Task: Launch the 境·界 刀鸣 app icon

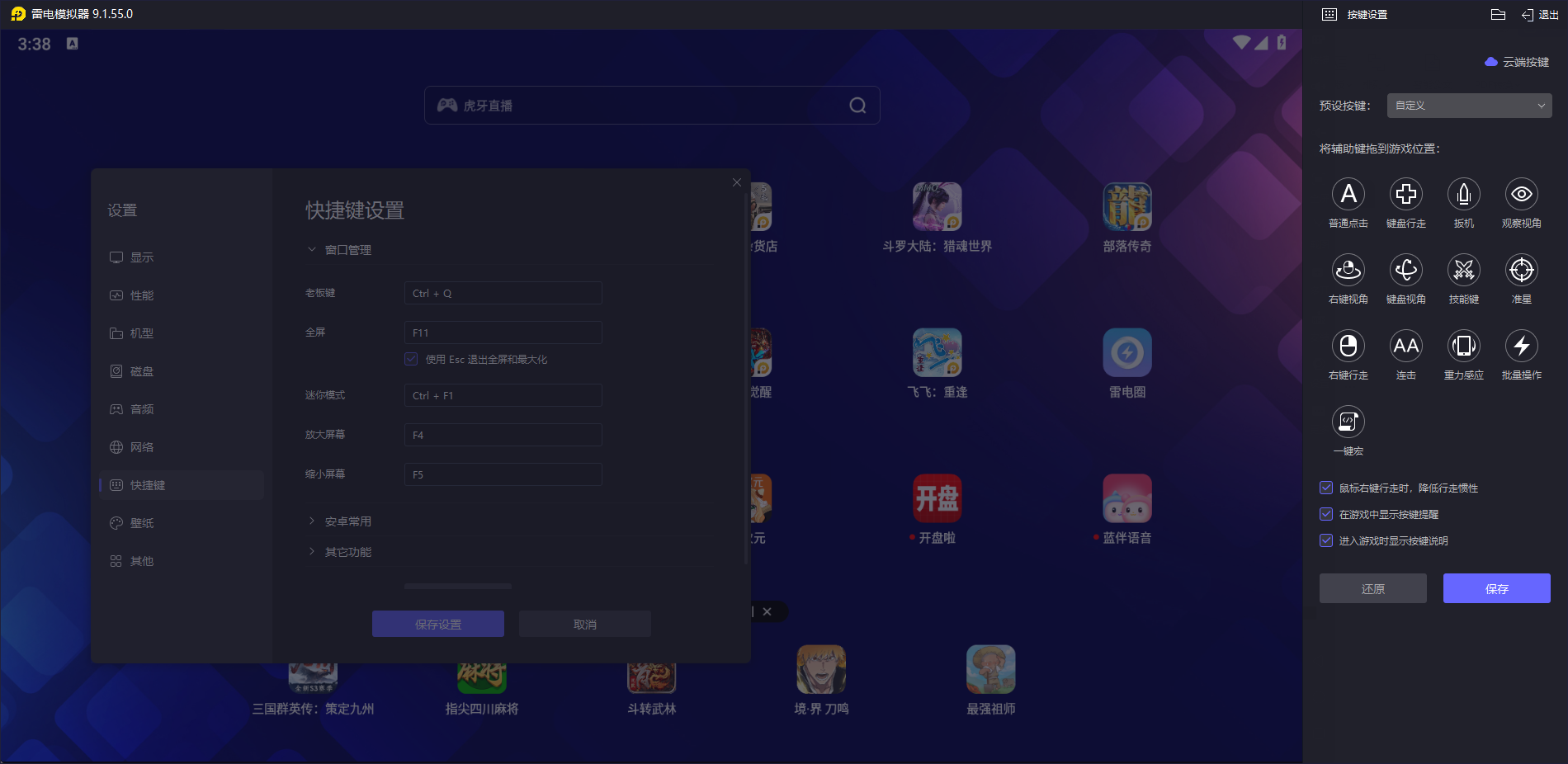Action: (821, 669)
